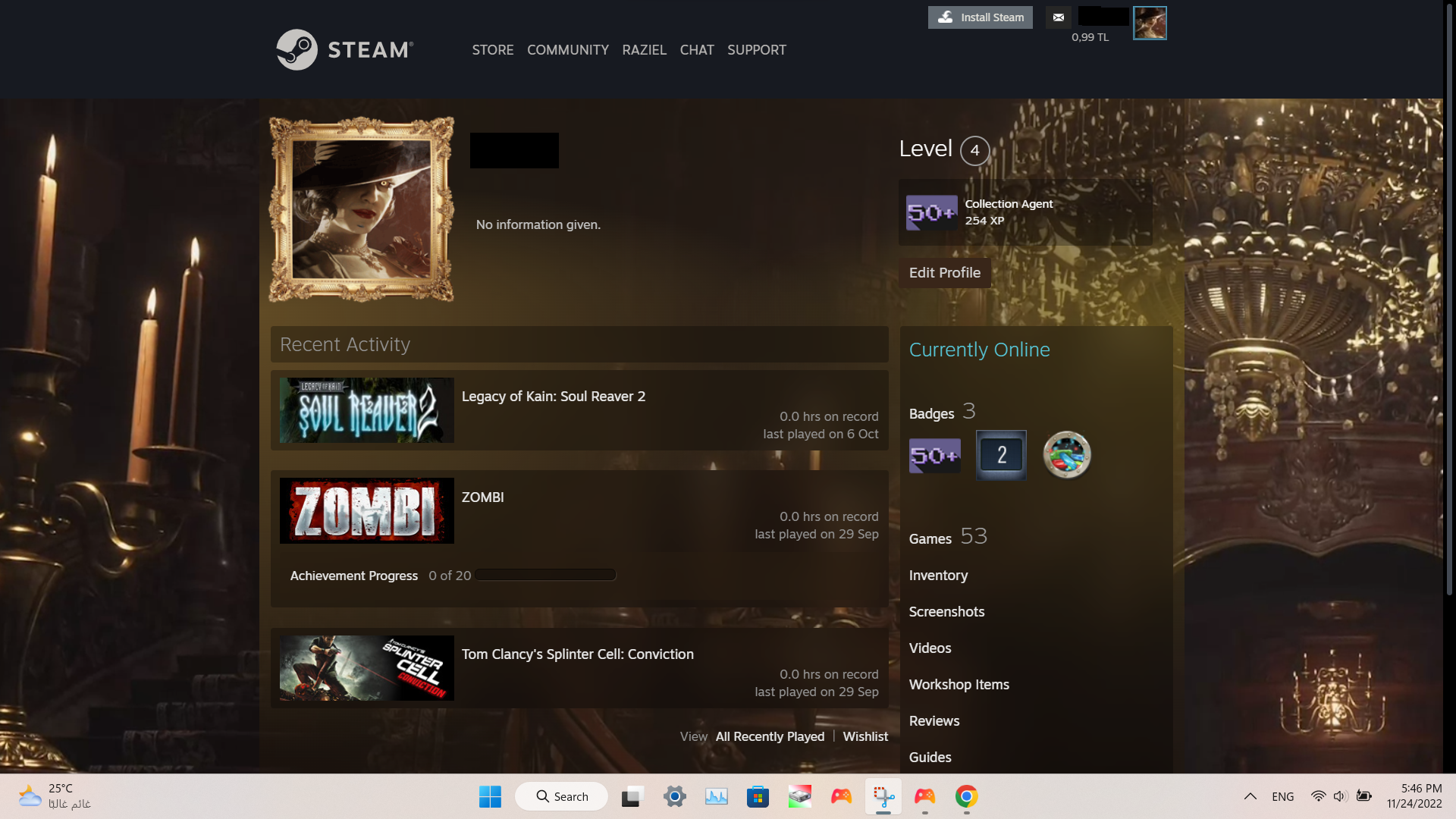Open the number 2 badge

click(x=1001, y=455)
